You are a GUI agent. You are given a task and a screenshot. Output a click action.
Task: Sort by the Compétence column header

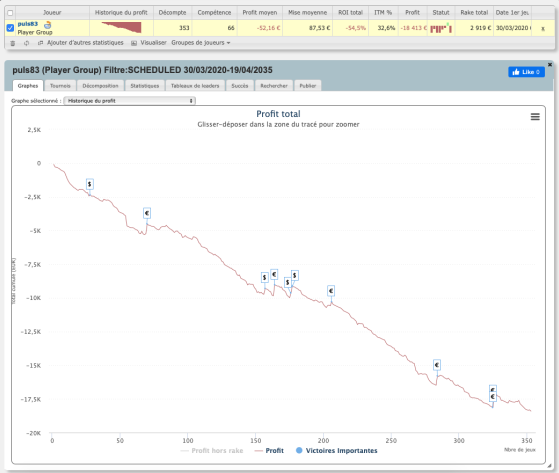[x=214, y=12]
